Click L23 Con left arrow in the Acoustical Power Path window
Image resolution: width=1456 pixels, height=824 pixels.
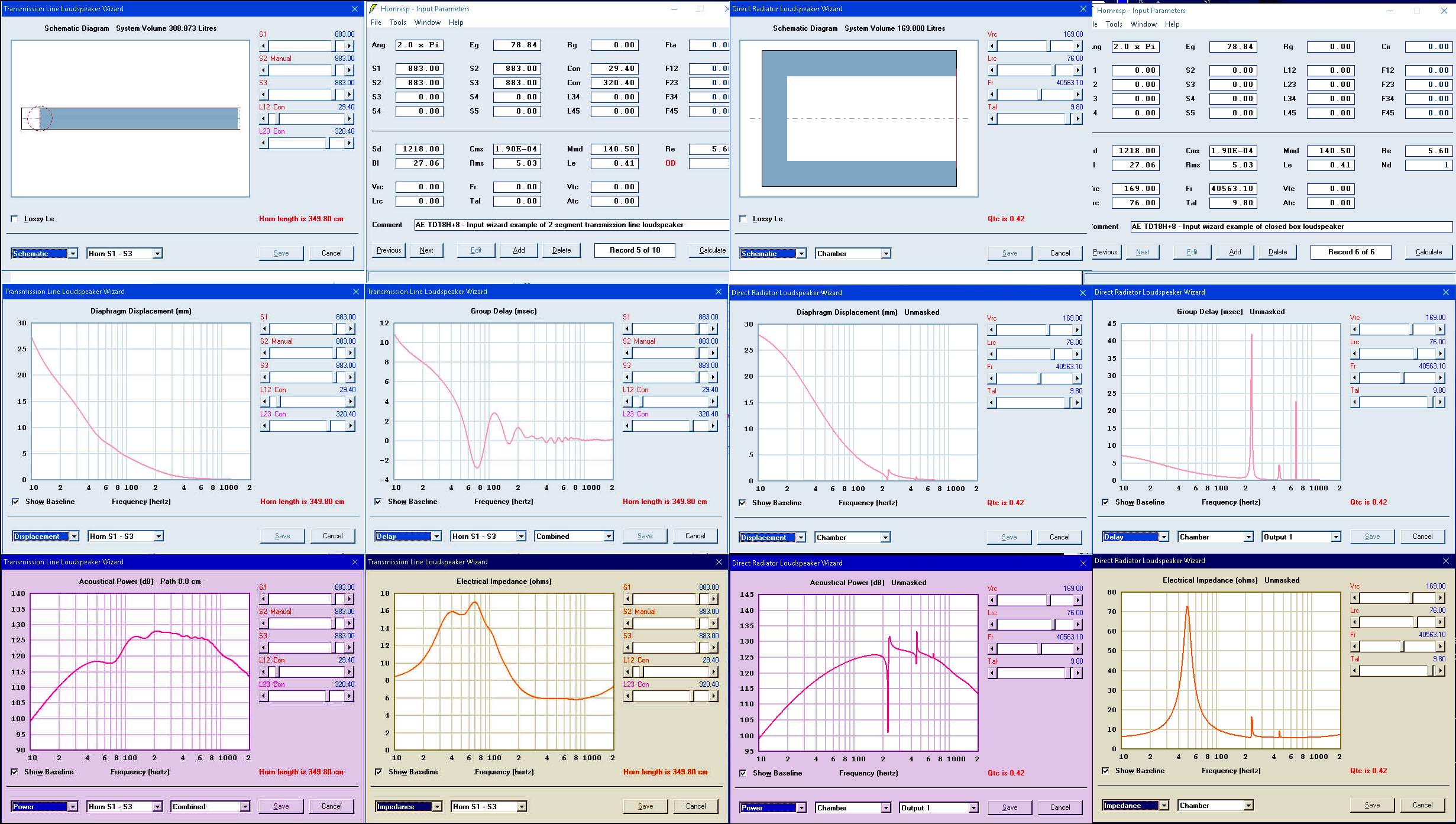click(x=264, y=696)
